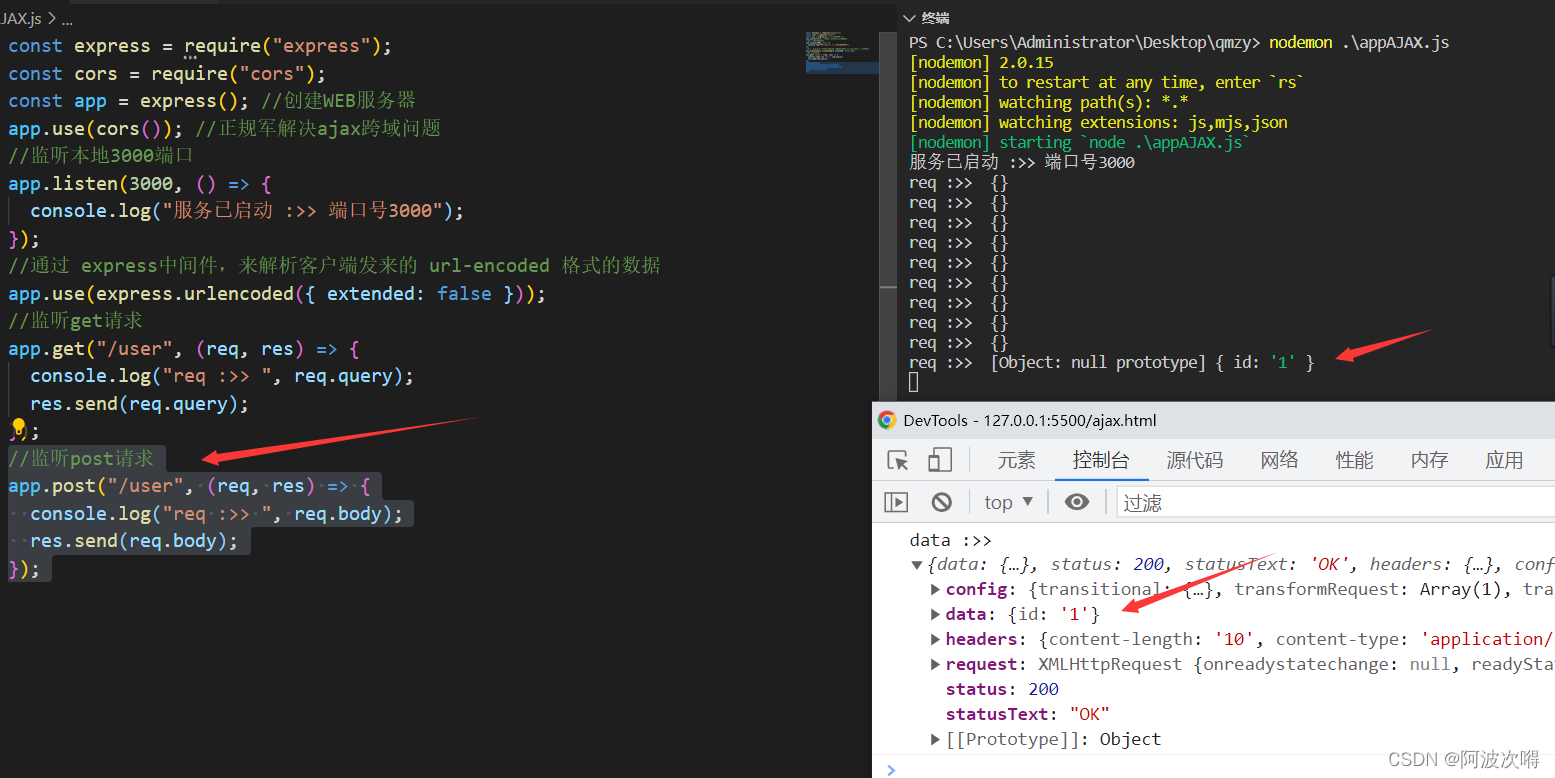Click the Chrome logo in DevTools title bar
Viewport: 1555px width, 778px height.
(x=886, y=420)
